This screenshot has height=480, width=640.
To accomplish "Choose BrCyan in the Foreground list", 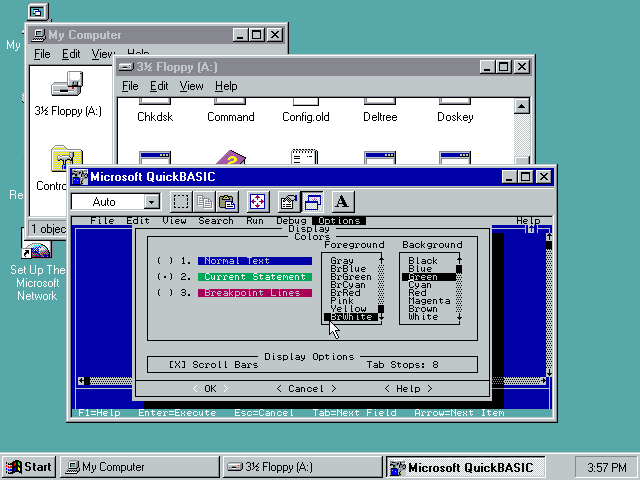I will tap(348, 284).
